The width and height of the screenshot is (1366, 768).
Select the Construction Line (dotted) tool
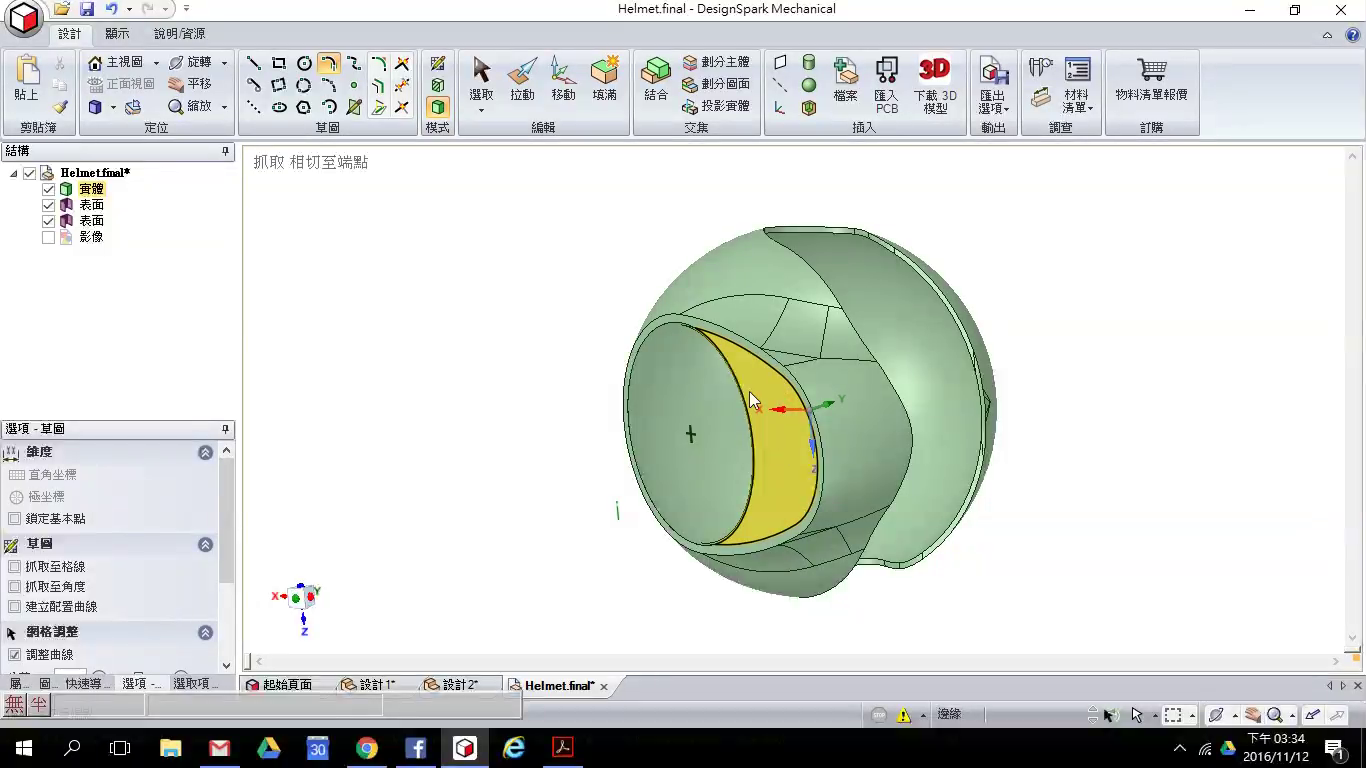254,107
